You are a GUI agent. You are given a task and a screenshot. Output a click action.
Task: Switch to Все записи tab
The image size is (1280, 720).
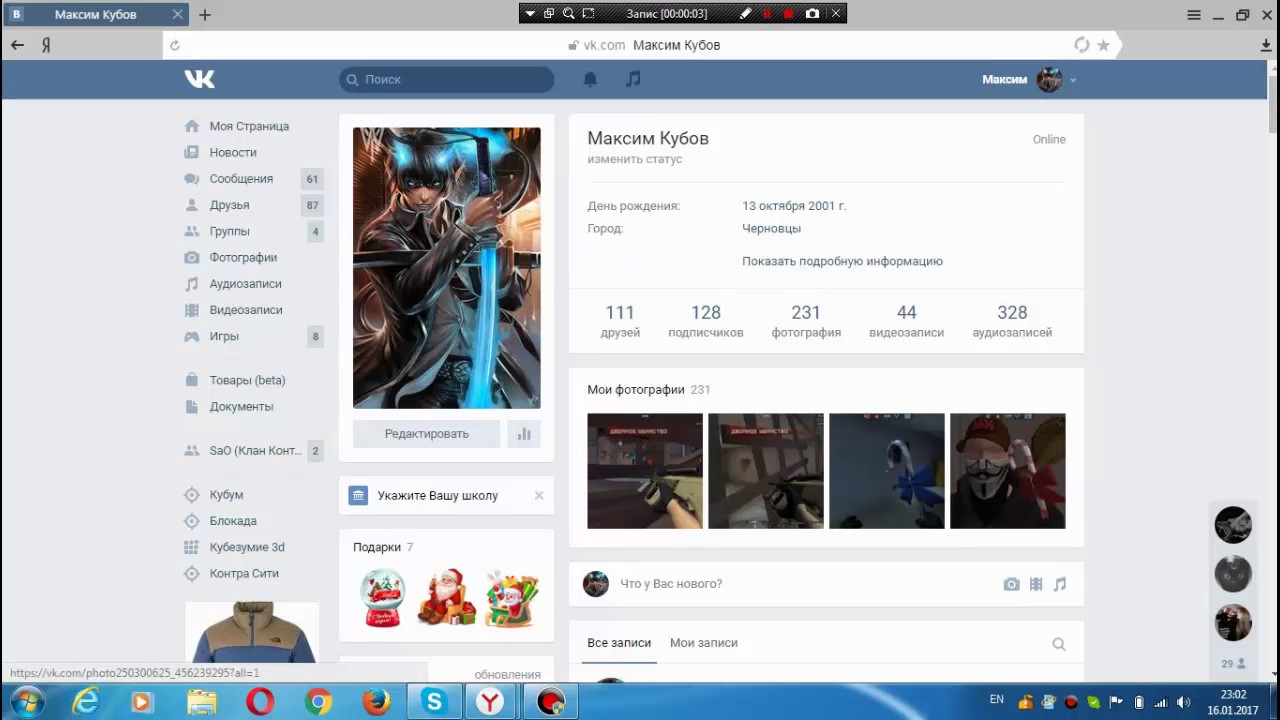point(619,643)
